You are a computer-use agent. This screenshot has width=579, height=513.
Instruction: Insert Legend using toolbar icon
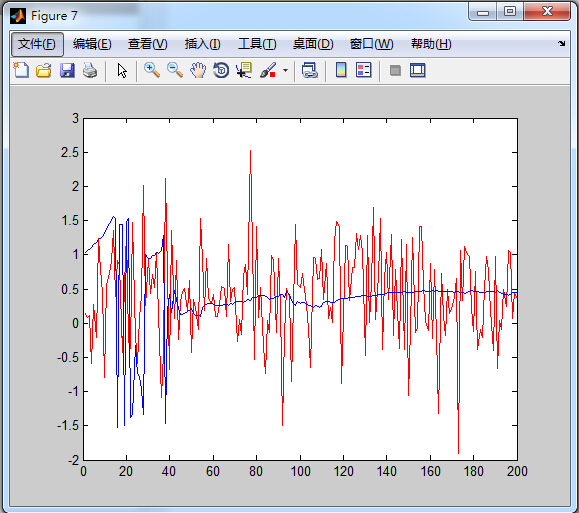tap(364, 70)
